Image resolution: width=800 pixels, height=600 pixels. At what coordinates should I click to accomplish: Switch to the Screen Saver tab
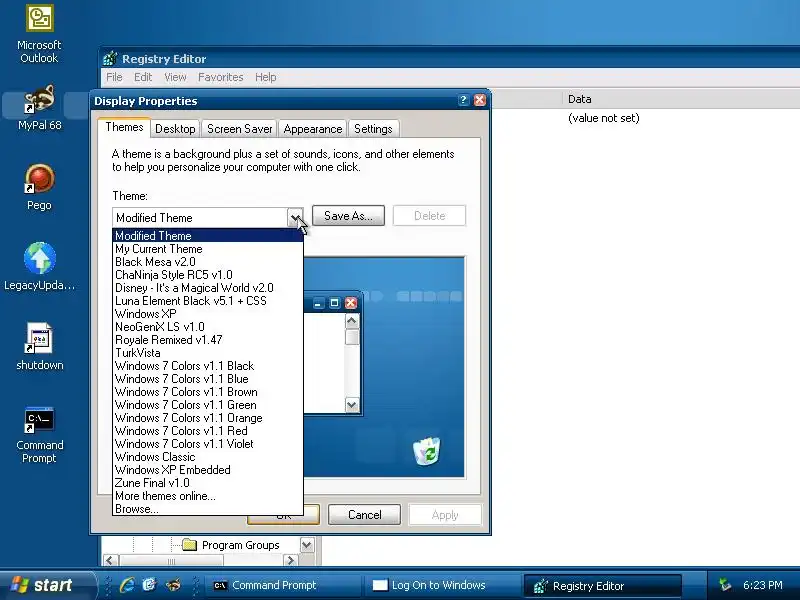tap(239, 129)
